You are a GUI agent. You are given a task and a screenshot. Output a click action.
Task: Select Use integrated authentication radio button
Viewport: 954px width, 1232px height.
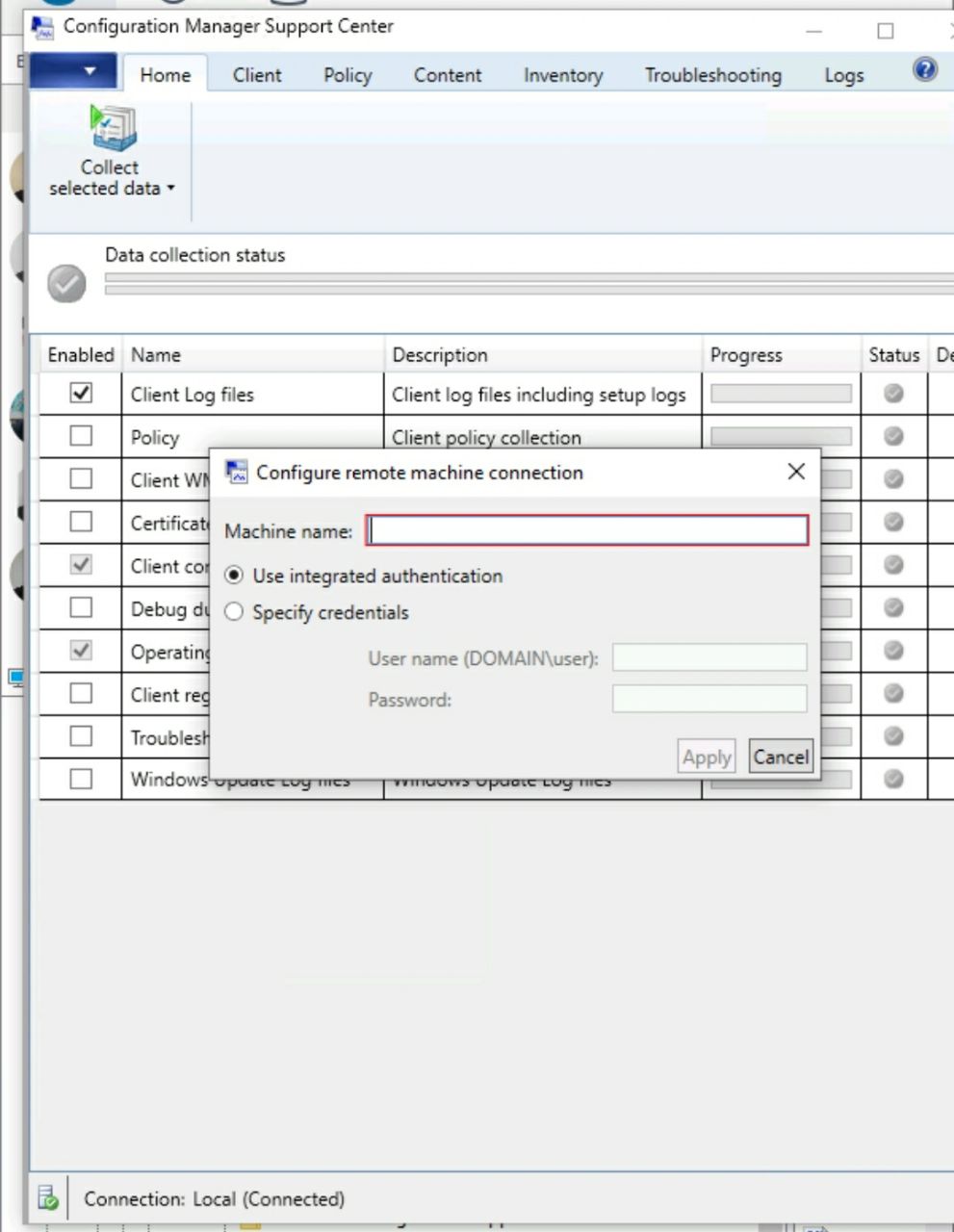click(234, 575)
